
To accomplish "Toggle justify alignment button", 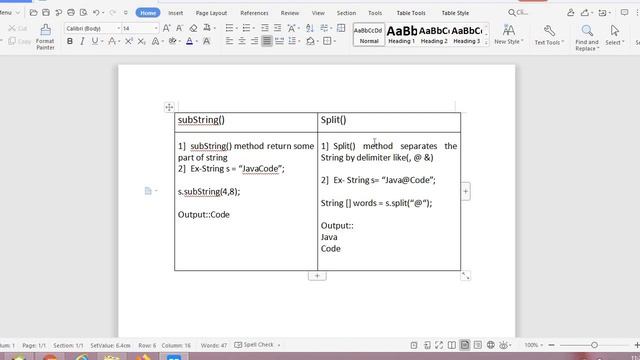I will click(x=267, y=41).
